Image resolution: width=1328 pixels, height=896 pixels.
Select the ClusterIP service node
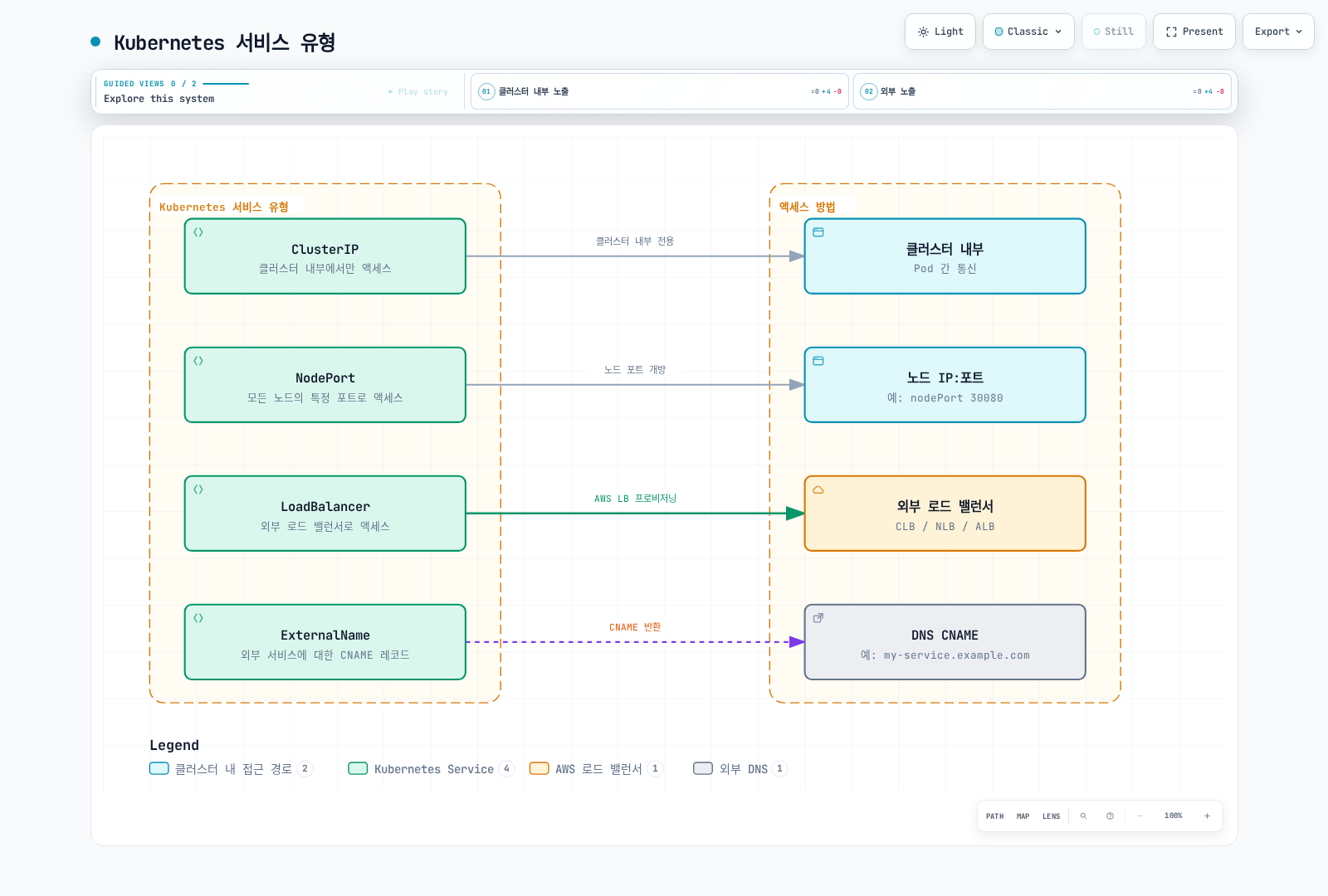pos(325,256)
